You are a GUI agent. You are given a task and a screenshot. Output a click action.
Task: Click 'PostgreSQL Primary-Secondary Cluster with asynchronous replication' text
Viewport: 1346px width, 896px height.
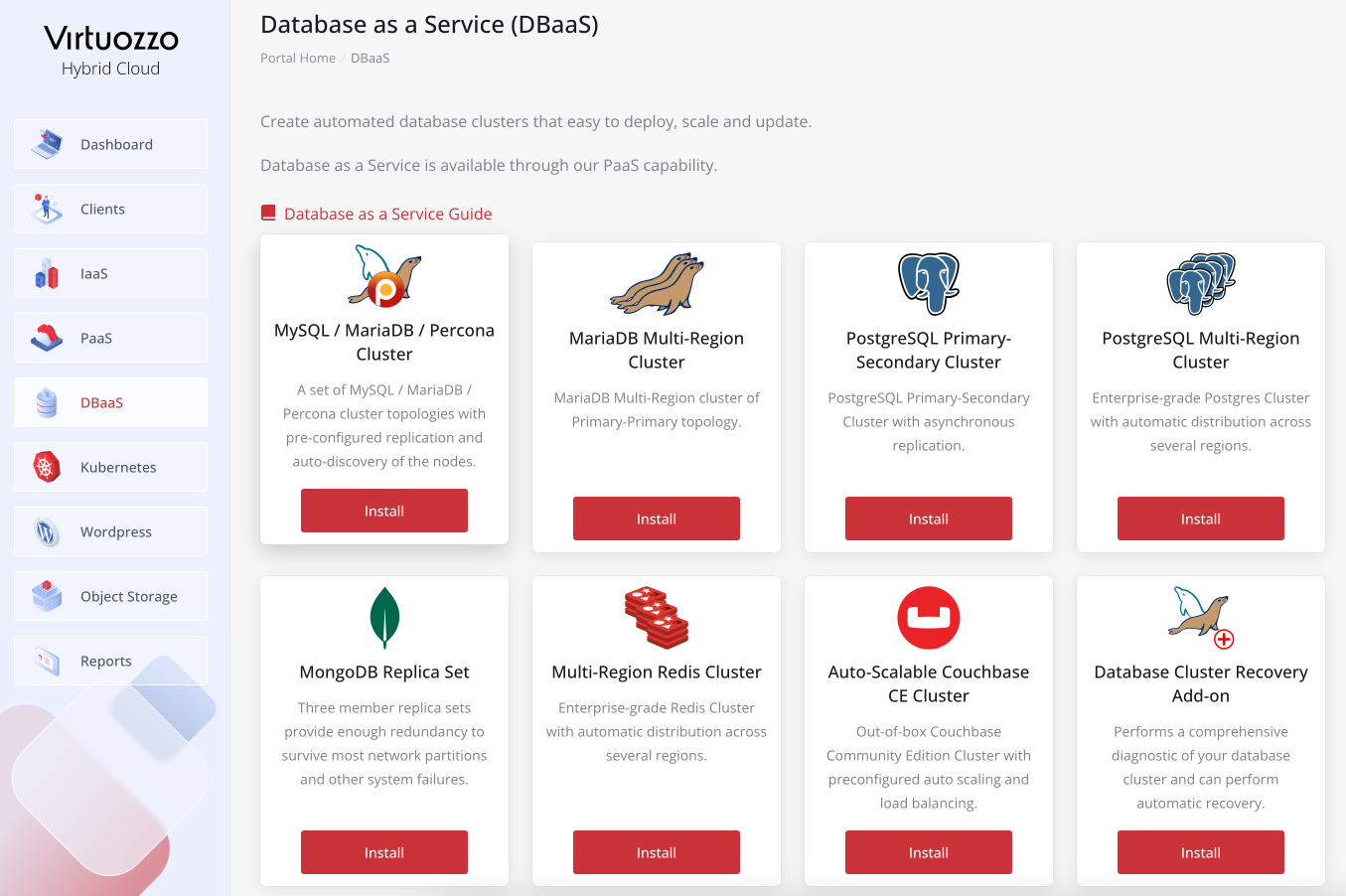[929, 422]
